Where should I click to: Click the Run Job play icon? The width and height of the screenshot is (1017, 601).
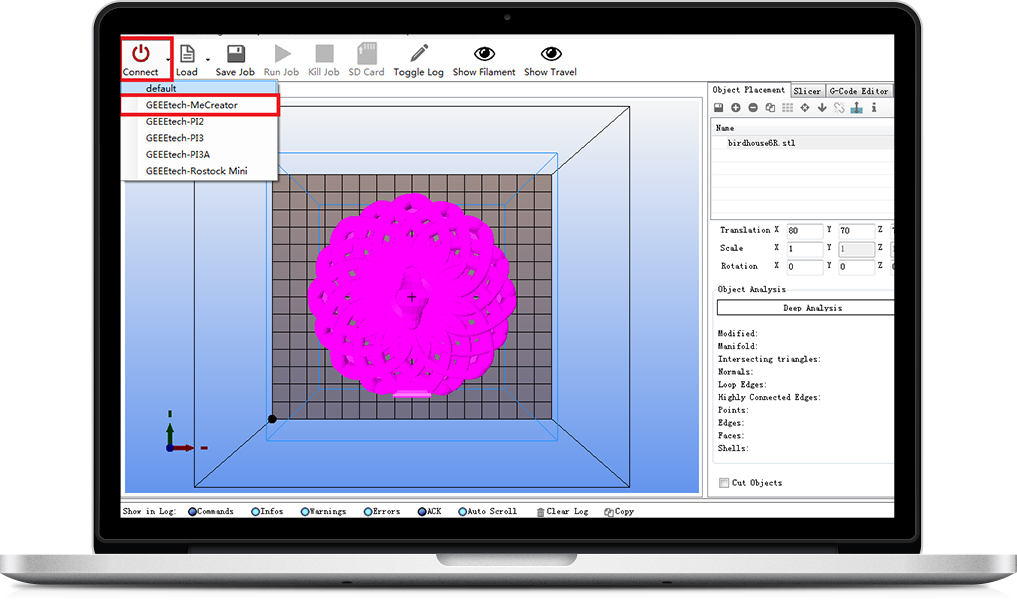[x=282, y=53]
